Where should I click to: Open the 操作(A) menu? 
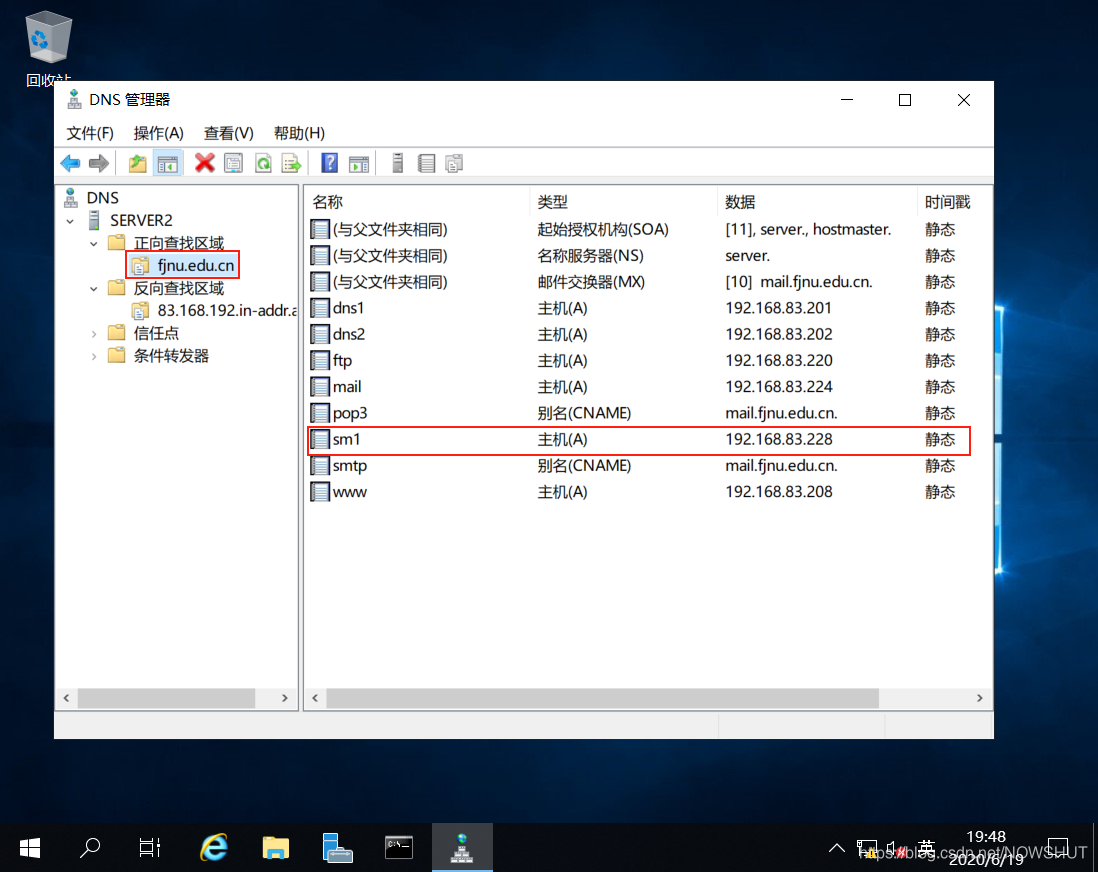pos(159,133)
